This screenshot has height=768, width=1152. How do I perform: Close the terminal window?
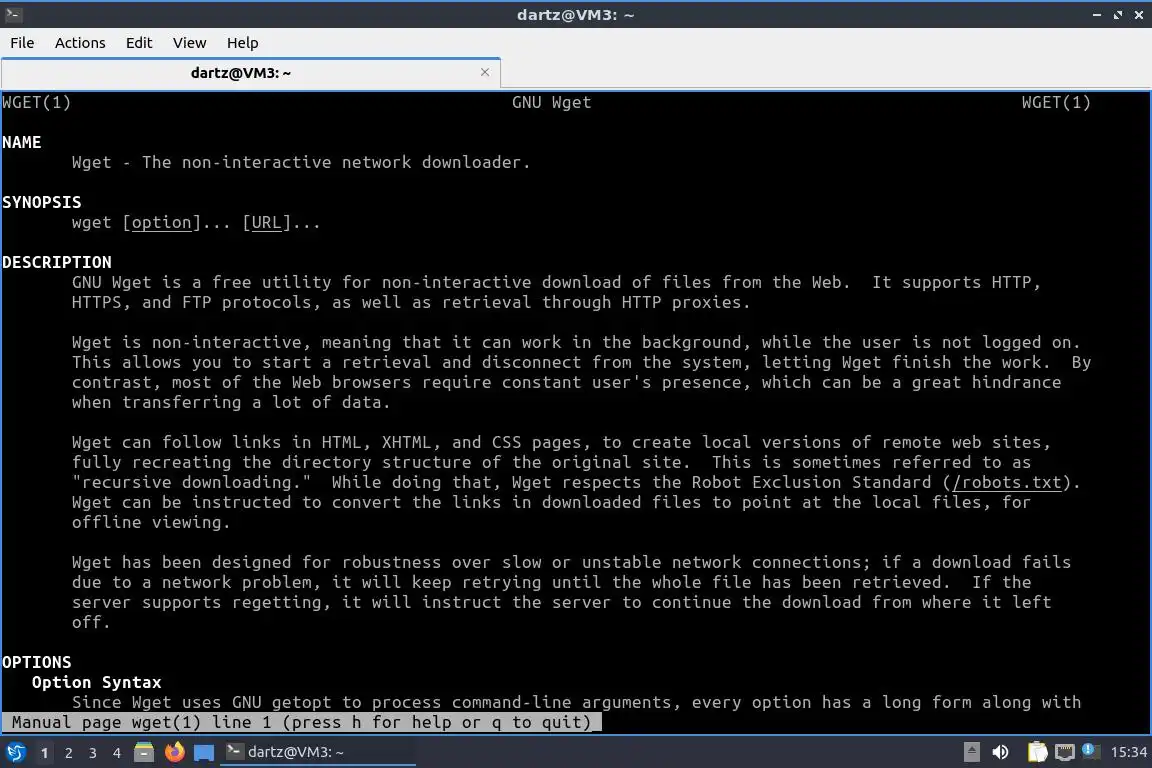(x=1139, y=15)
